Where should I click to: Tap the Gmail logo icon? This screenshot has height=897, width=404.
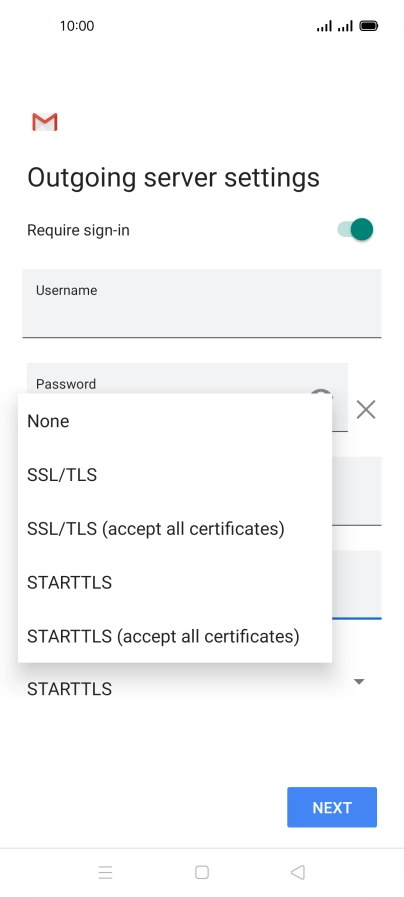click(x=45, y=122)
